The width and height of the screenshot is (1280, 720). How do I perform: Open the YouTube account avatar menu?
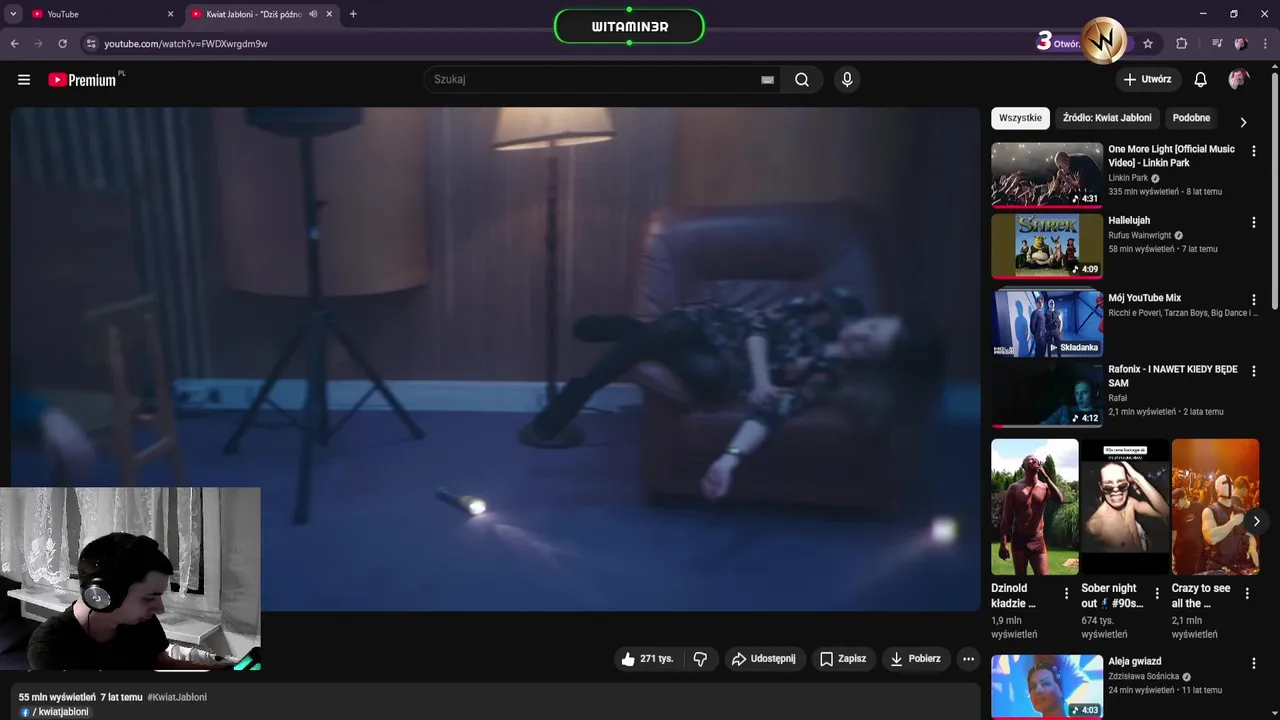coord(1238,80)
